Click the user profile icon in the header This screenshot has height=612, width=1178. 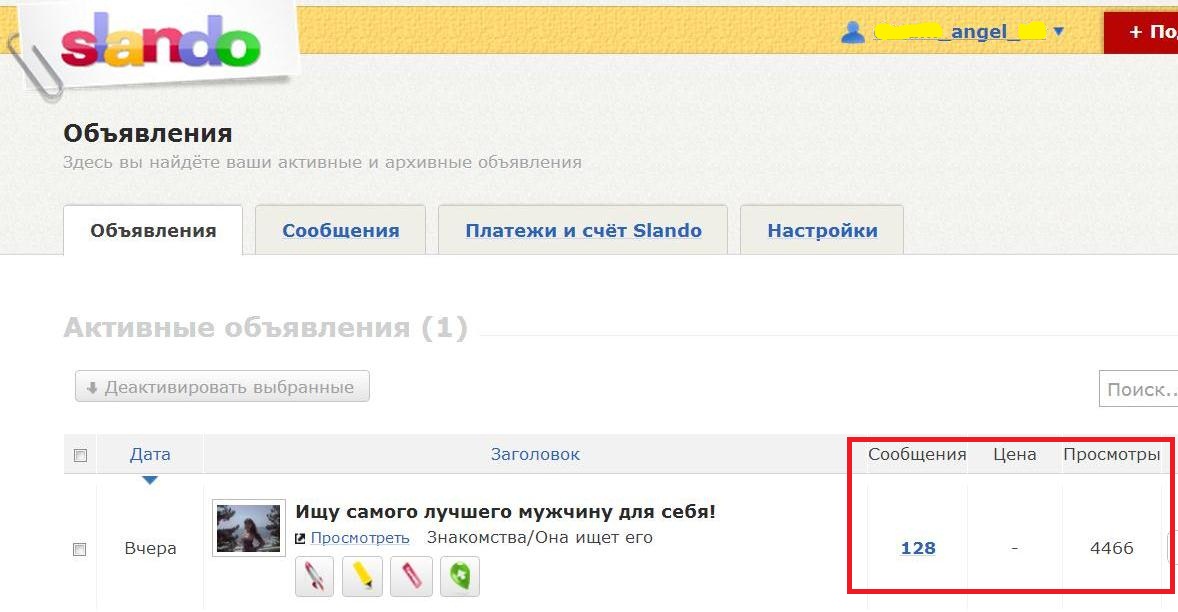tap(853, 32)
